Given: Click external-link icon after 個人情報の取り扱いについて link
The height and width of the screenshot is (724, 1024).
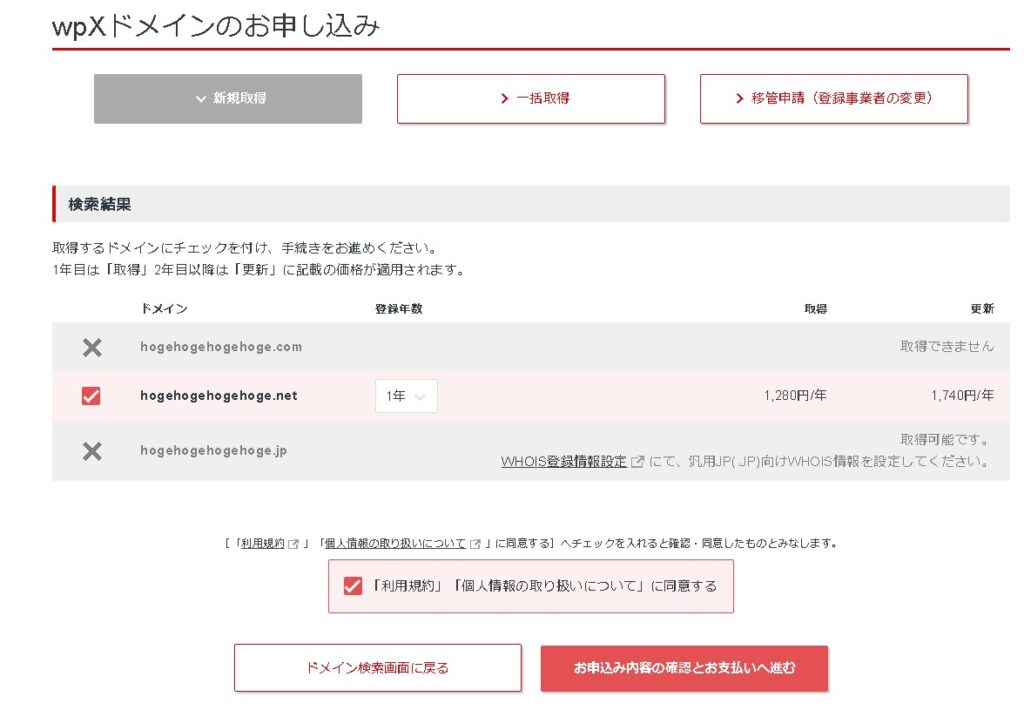Looking at the screenshot, I should click(x=476, y=544).
